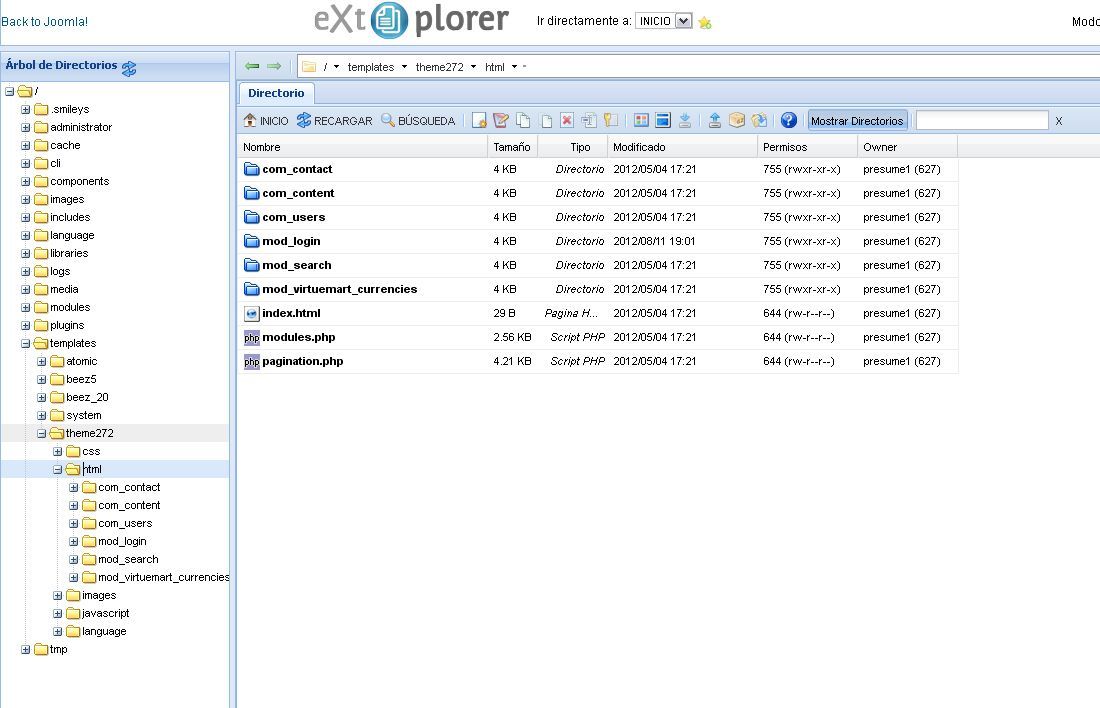The width and height of the screenshot is (1100, 708).
Task: Select the pagination.php file
Action: 597,361
